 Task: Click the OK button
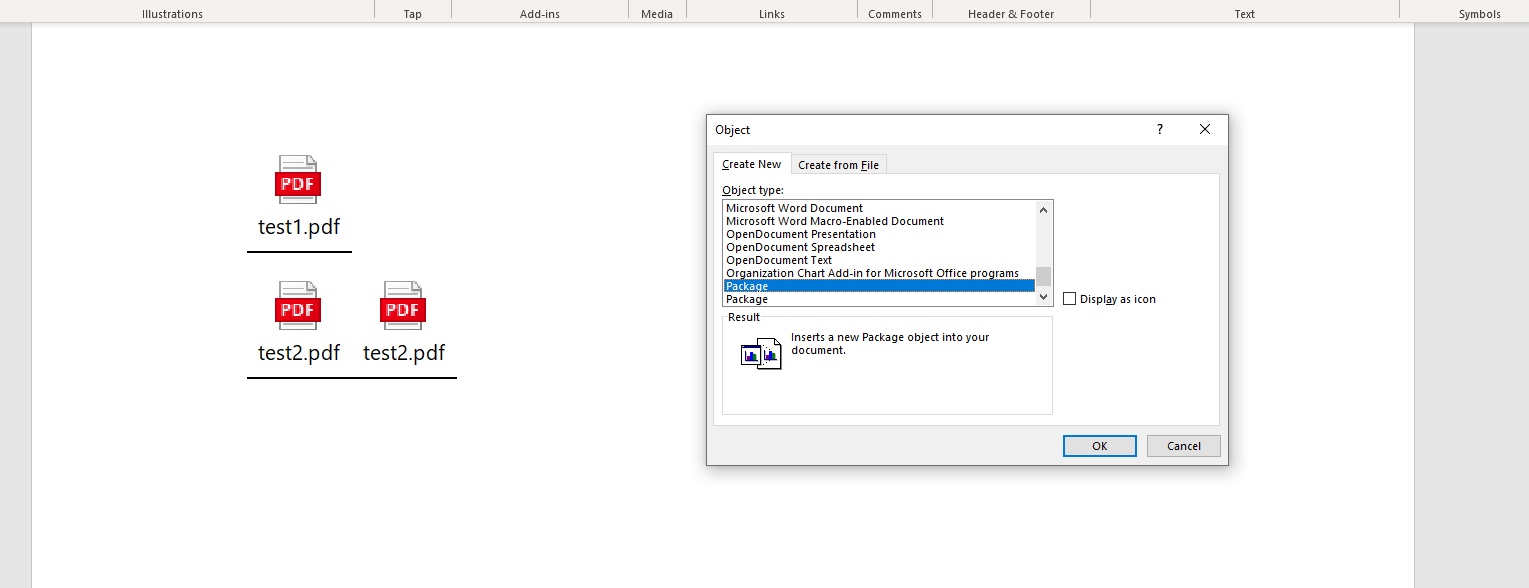tap(1099, 445)
